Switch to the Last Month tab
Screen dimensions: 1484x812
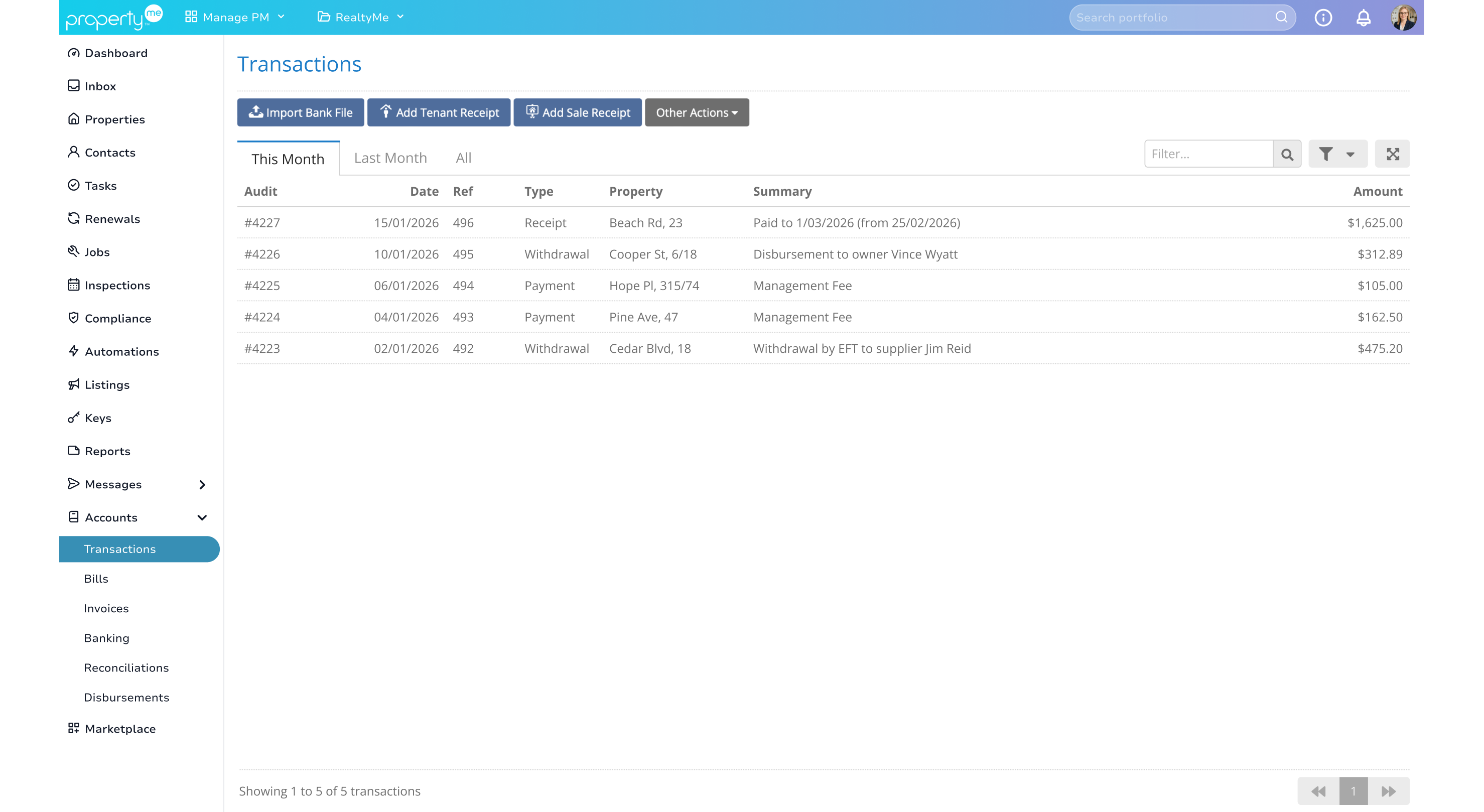(390, 158)
